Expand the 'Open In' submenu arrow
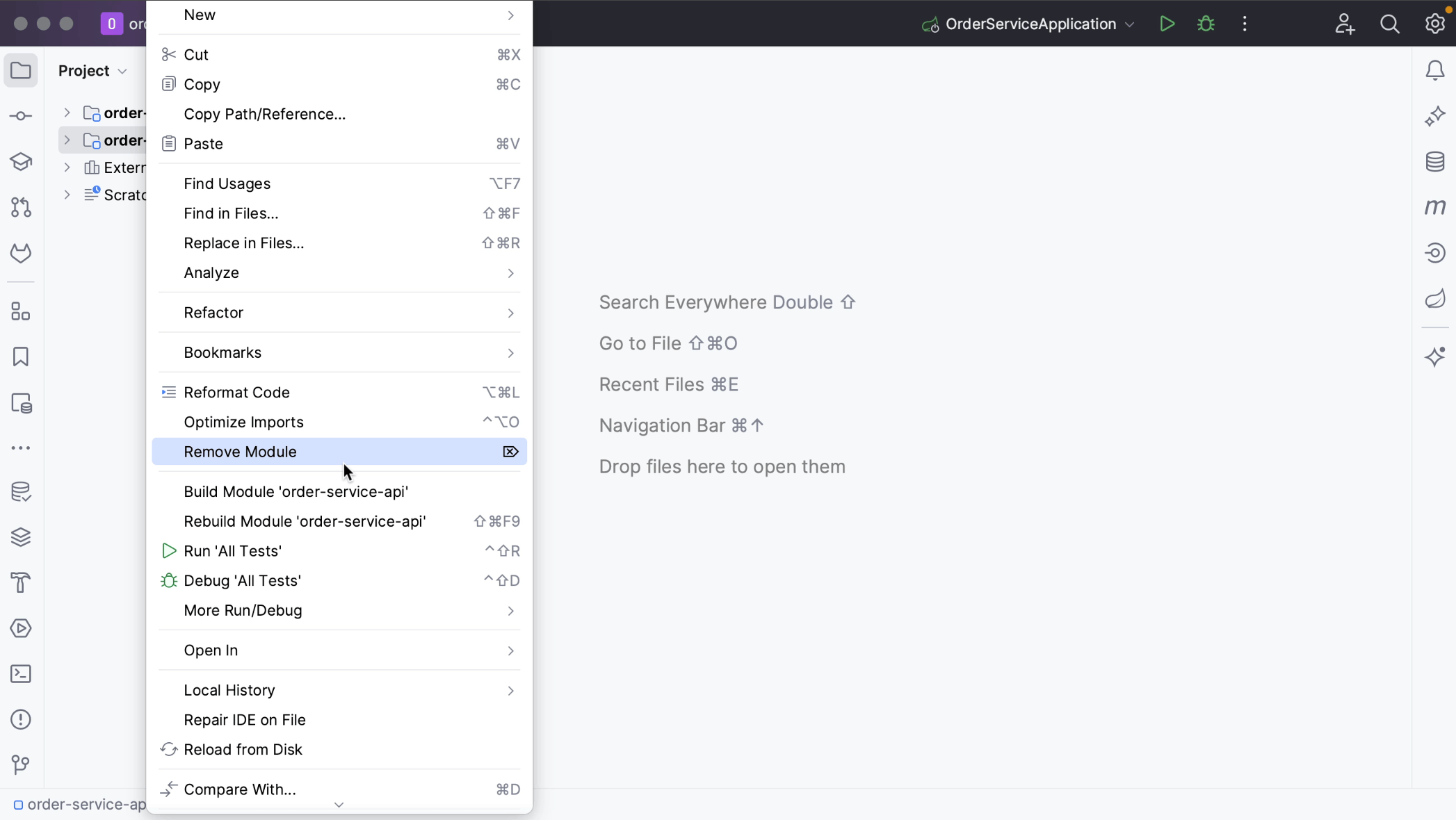 click(x=510, y=650)
